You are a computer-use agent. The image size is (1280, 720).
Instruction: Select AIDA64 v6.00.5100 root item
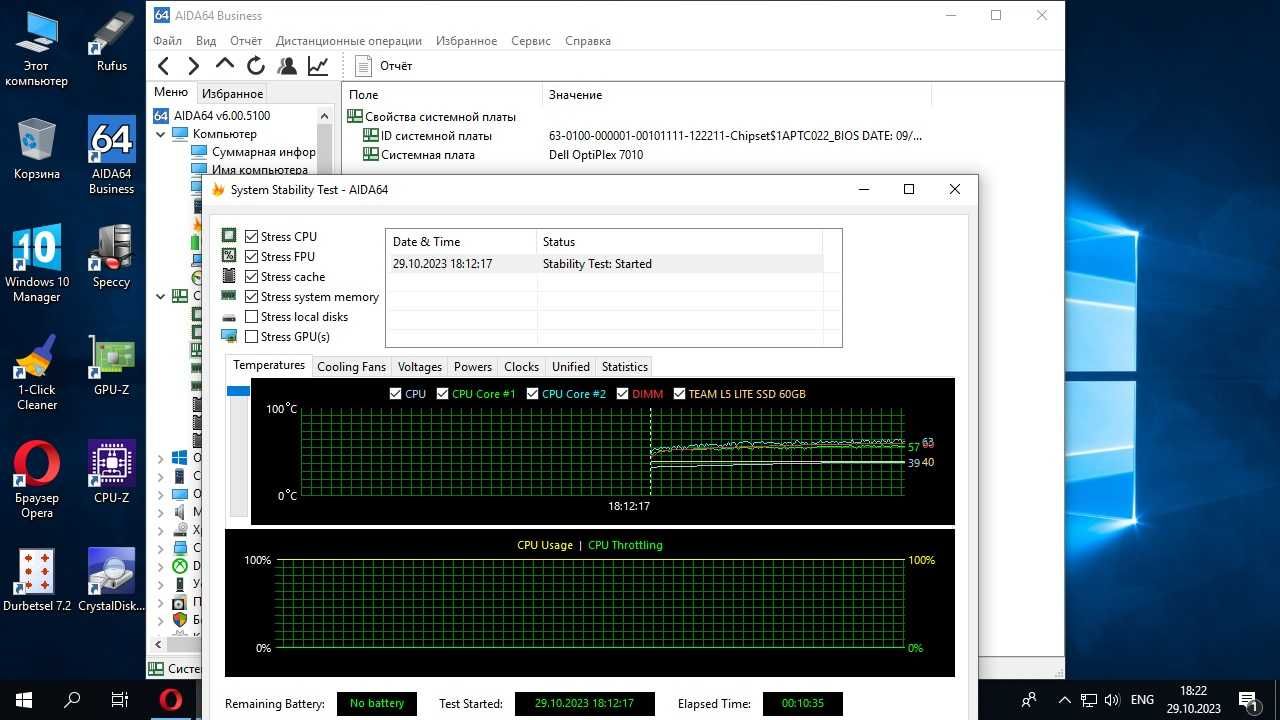(x=212, y=116)
